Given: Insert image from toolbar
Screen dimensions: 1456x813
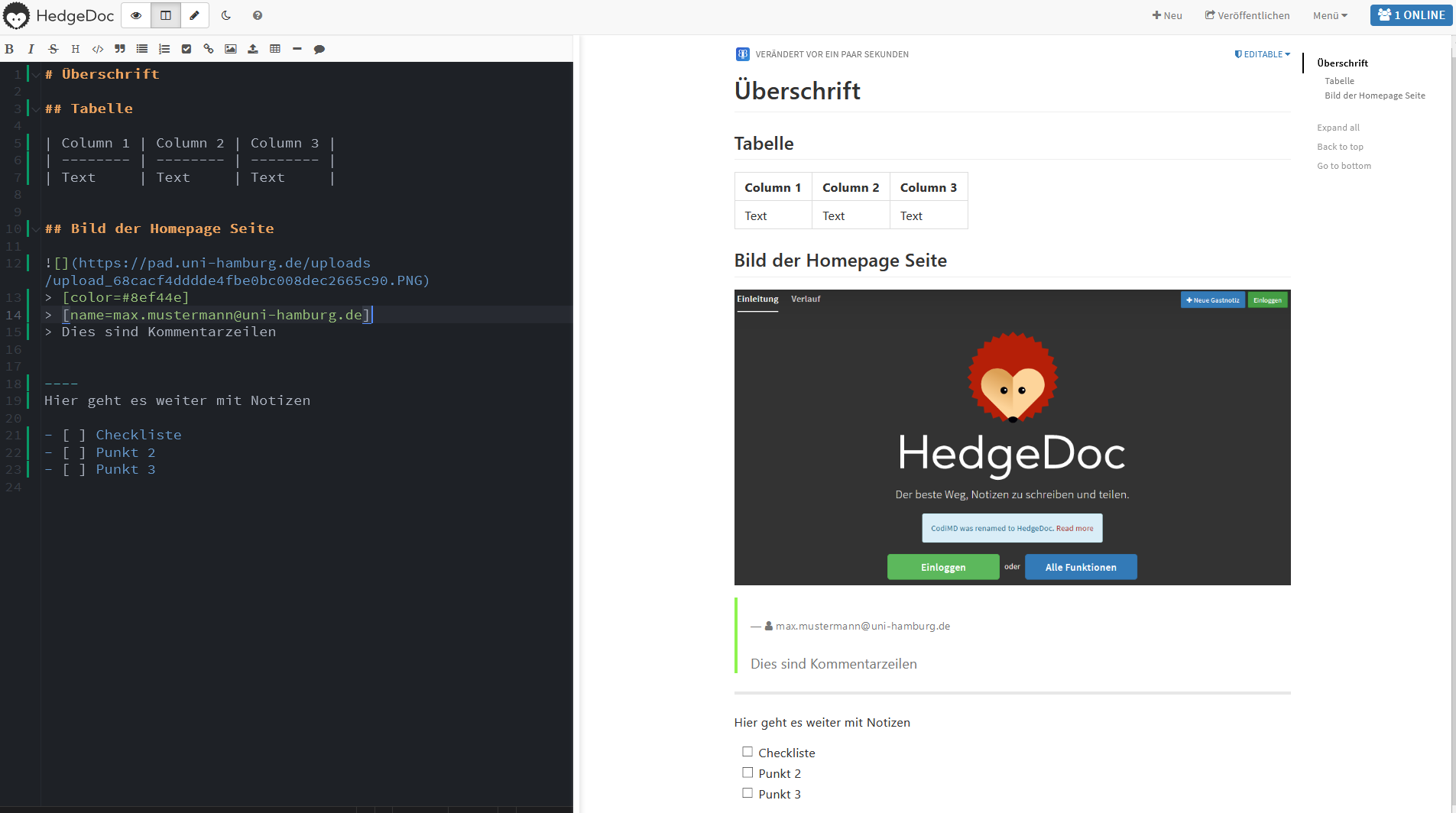Looking at the screenshot, I should [231, 49].
